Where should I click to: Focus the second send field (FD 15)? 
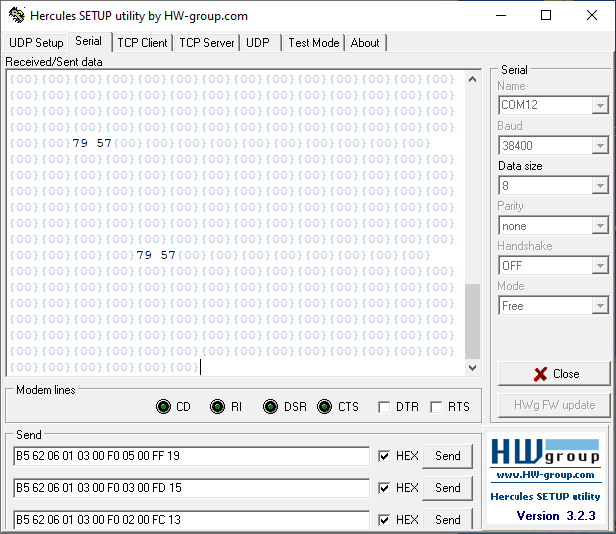(x=191, y=488)
